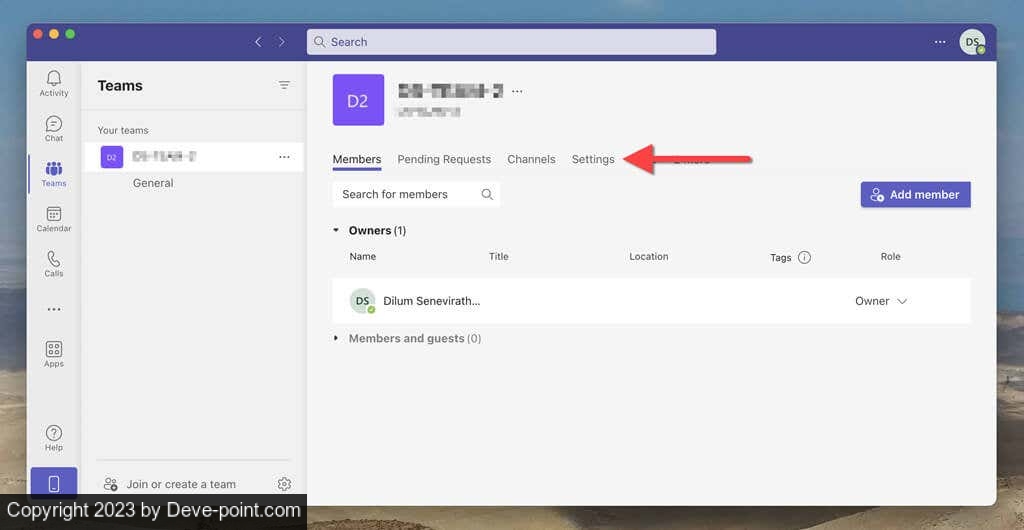
Task: Click the Search for members field
Action: [x=408, y=195]
